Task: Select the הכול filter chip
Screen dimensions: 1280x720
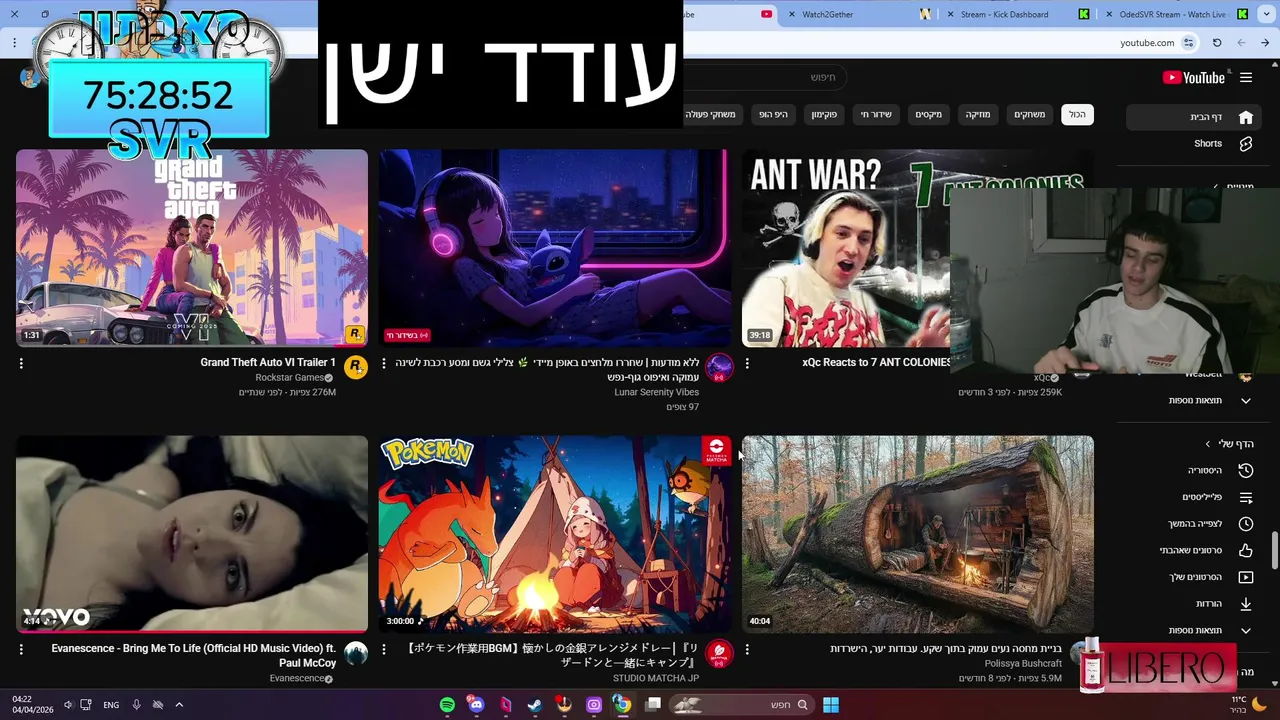Action: tap(1077, 115)
